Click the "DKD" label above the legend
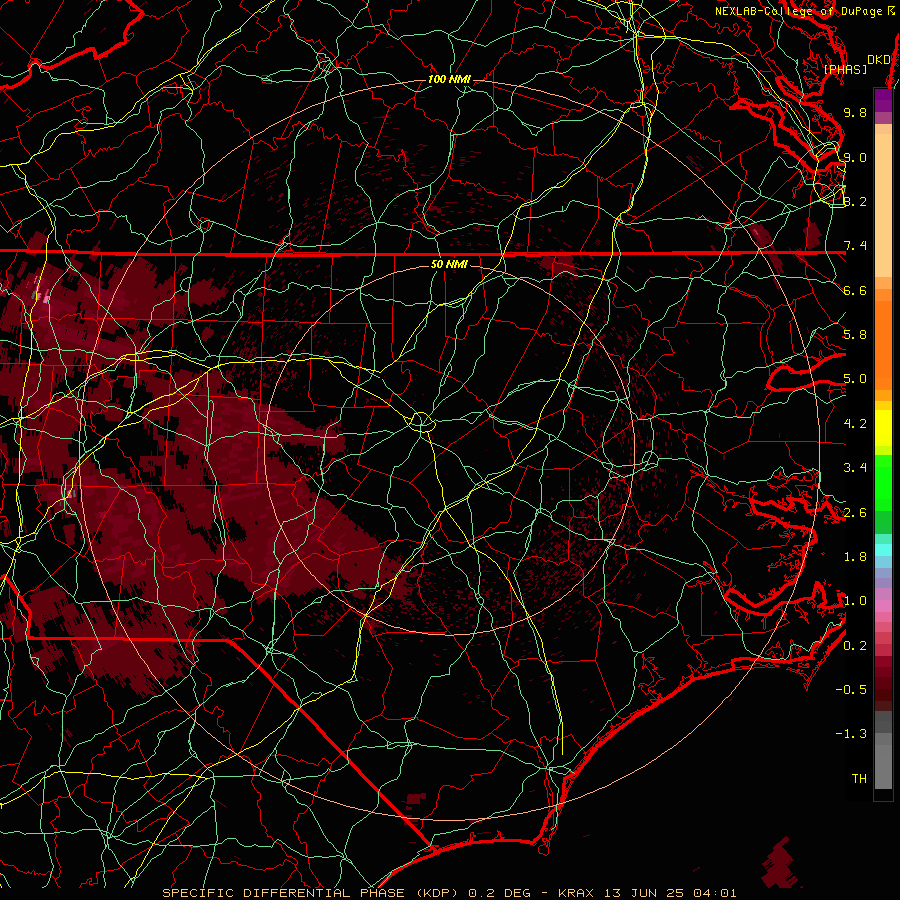Viewport: 900px width, 900px height. coord(879,60)
